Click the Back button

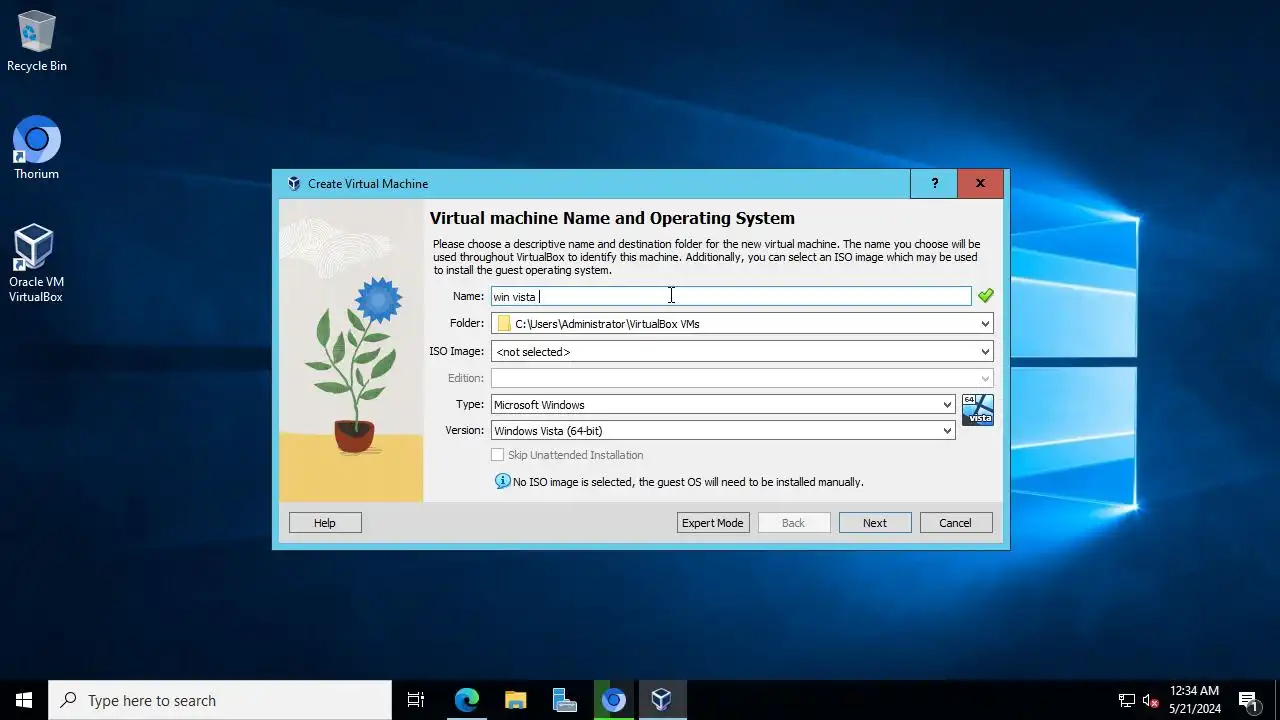tap(794, 523)
